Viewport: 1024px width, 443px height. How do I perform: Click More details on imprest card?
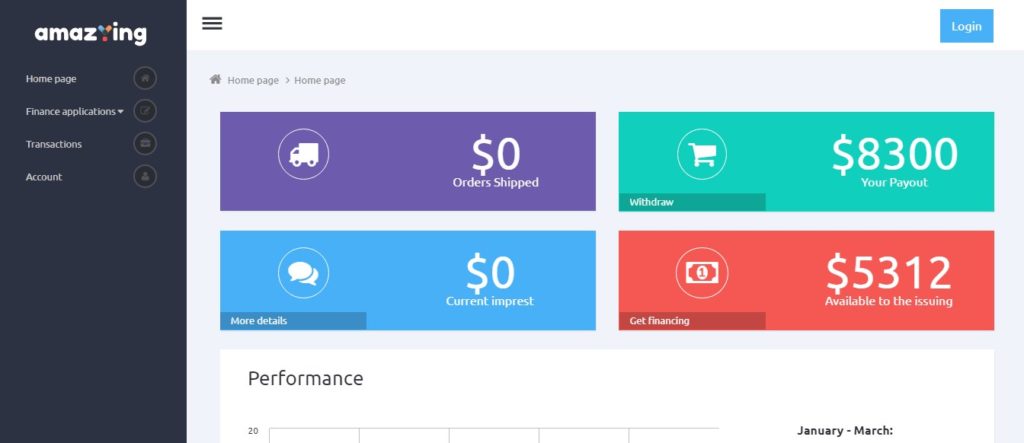293,321
